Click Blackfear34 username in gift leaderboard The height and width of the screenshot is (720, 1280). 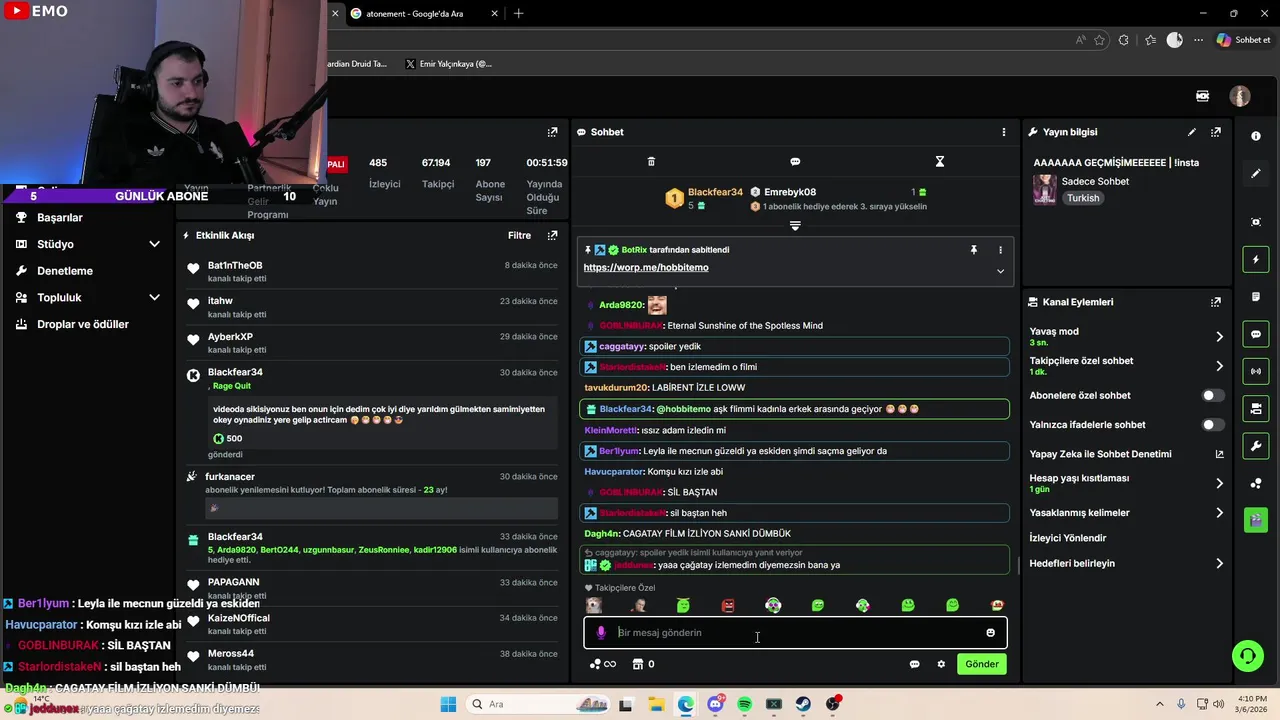coord(715,192)
